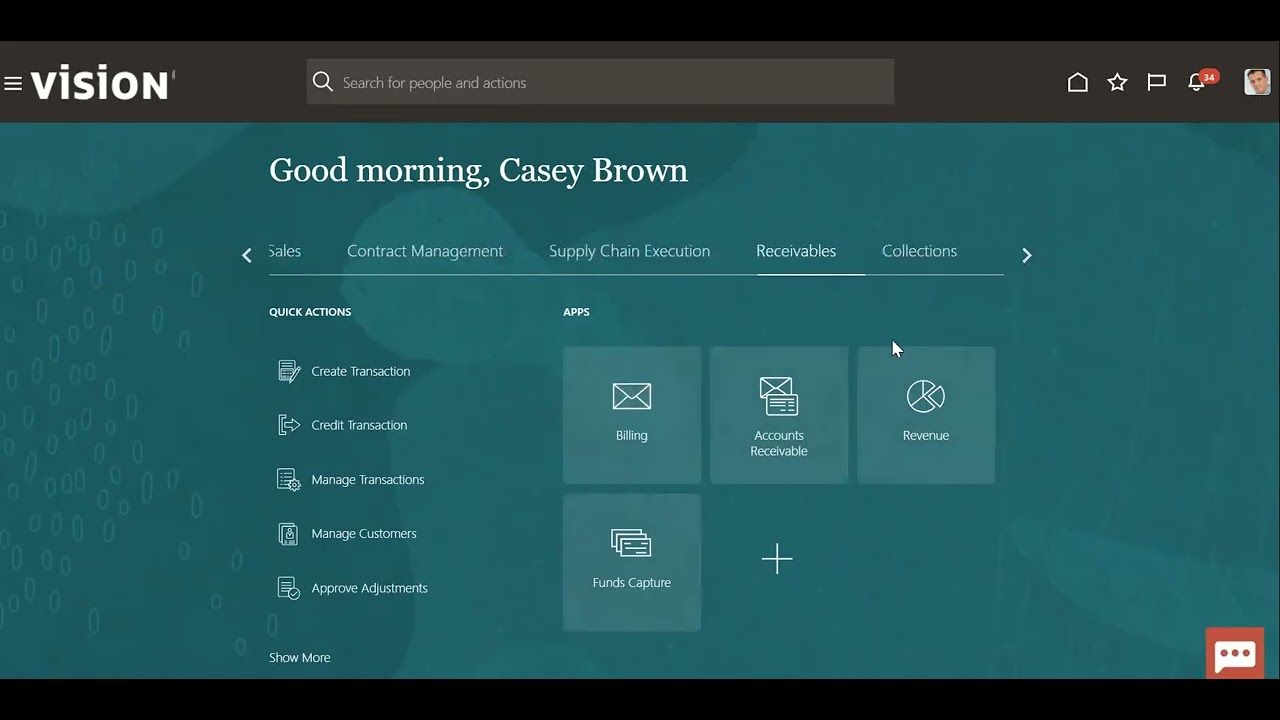The image size is (1280, 720).
Task: Open the Accounts Receivable app tile
Action: point(779,415)
